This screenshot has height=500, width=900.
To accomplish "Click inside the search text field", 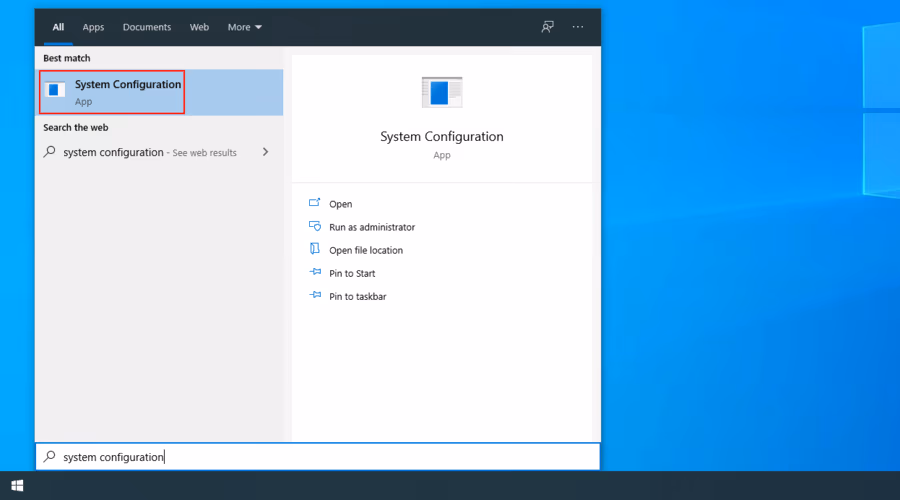I will point(318,457).
